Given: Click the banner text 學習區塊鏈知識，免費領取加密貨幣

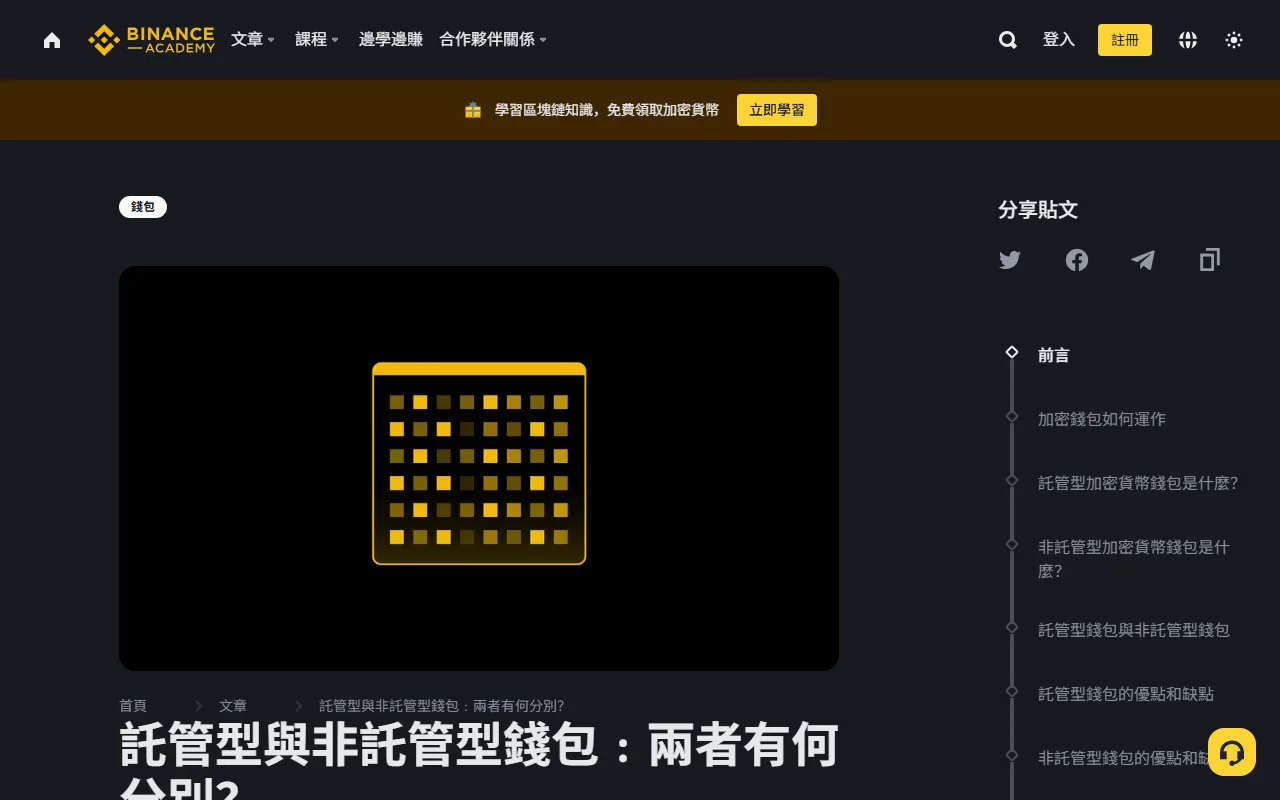Looking at the screenshot, I should [x=607, y=110].
